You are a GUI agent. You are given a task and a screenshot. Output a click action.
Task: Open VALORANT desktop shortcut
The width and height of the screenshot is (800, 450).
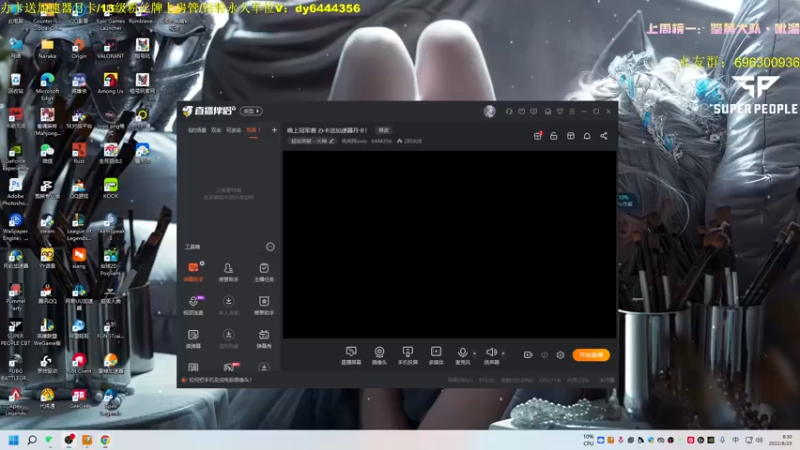[x=110, y=48]
